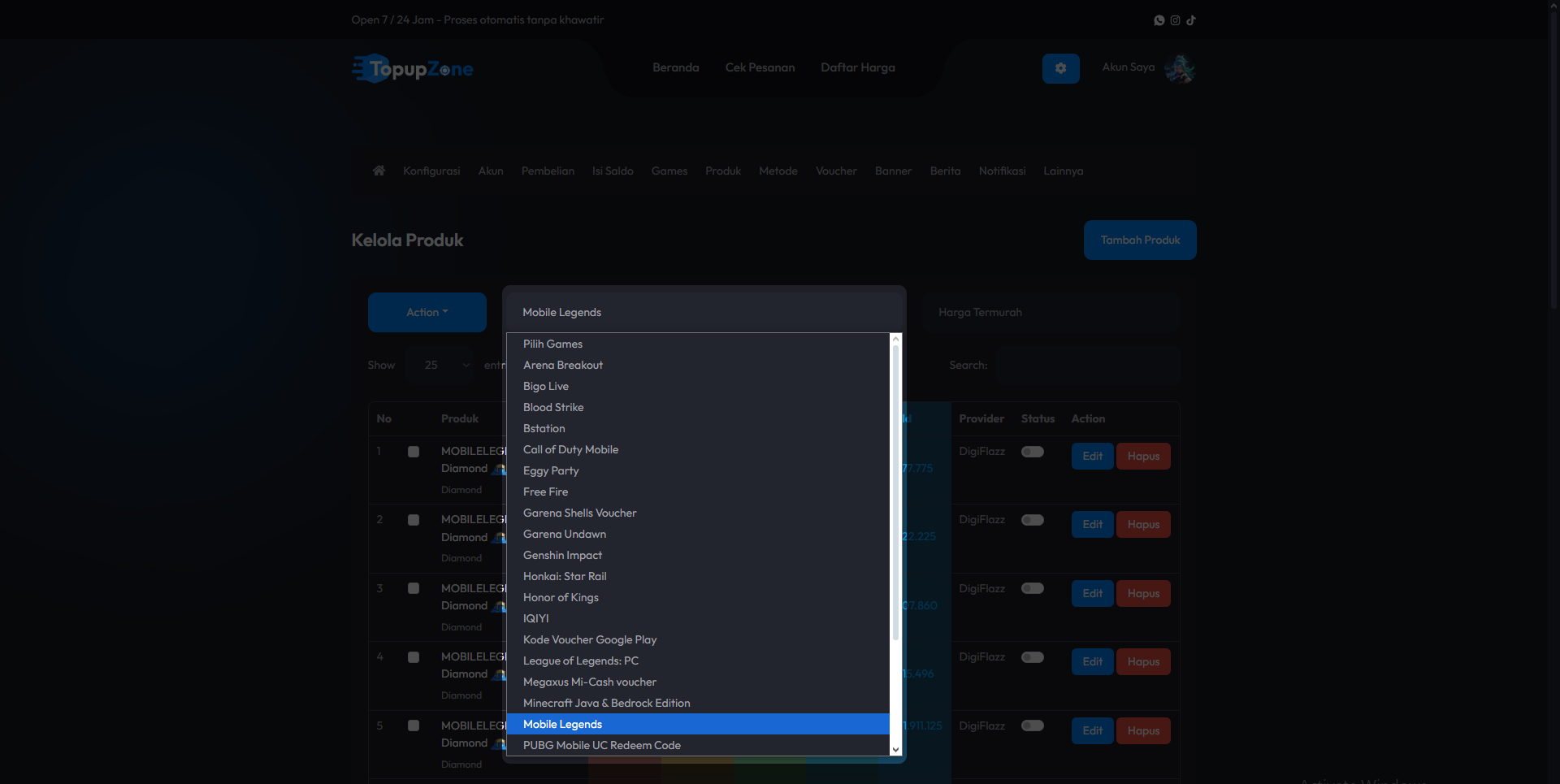Image resolution: width=1560 pixels, height=784 pixels.
Task: Select Genshin Impact option
Action: point(698,555)
